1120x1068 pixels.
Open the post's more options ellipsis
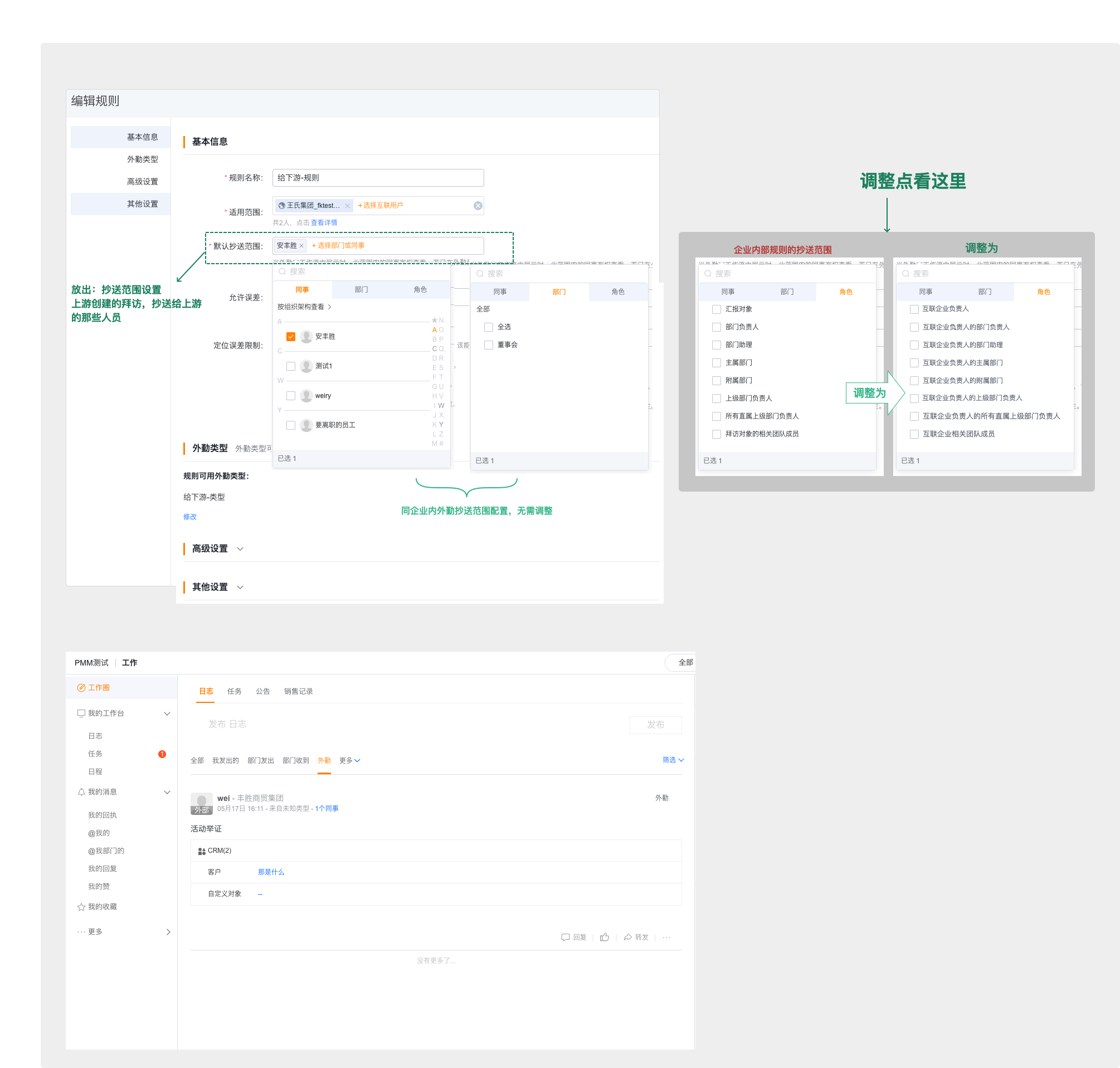666,937
